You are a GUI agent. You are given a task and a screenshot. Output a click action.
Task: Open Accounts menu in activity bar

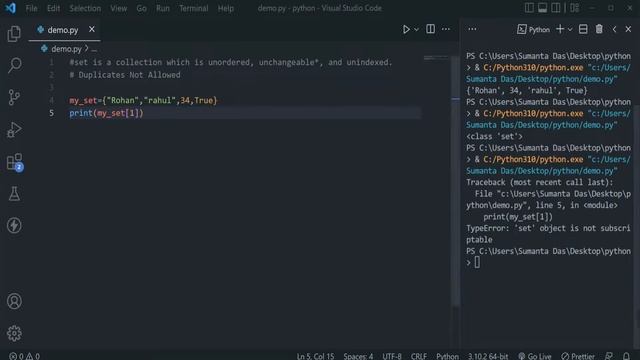[x=14, y=301]
